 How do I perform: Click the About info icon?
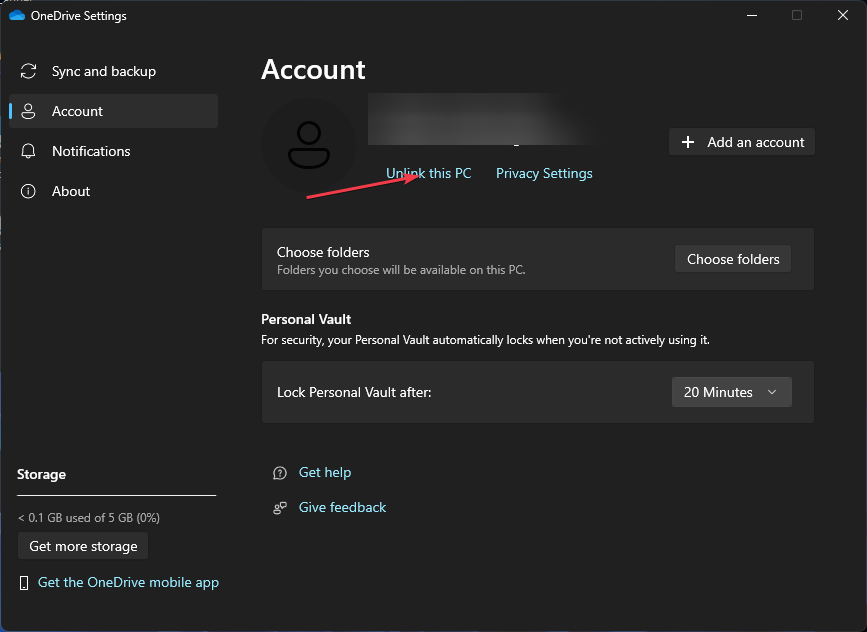point(29,192)
